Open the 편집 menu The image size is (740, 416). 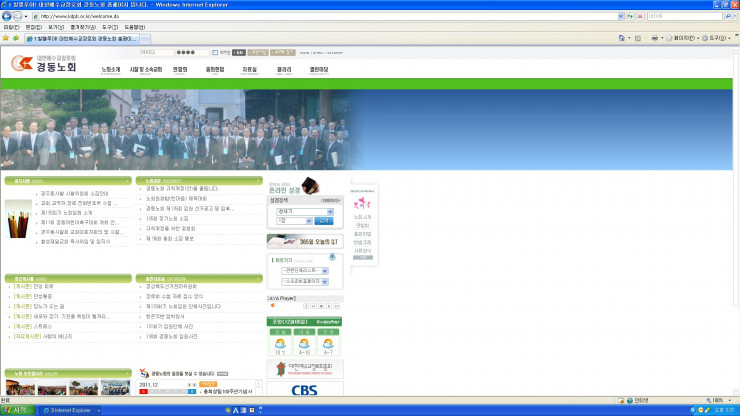[33, 27]
